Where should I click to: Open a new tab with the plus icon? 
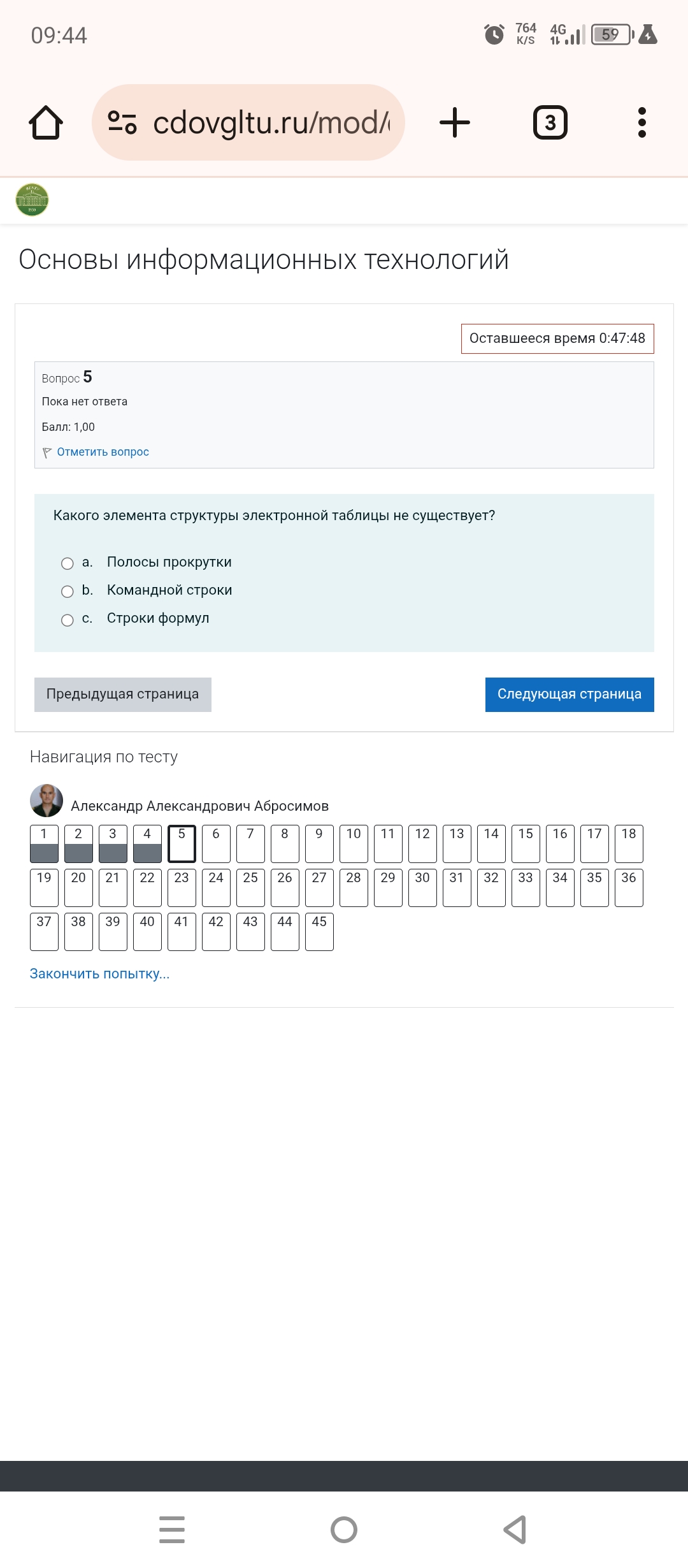click(455, 122)
